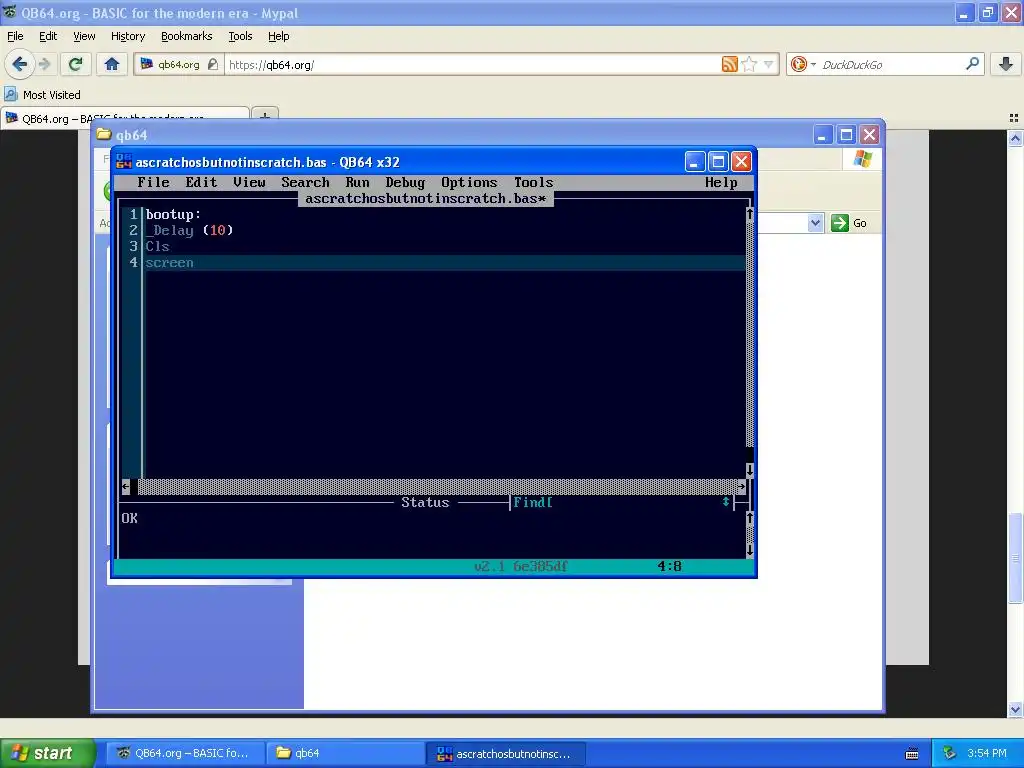This screenshot has width=1024, height=768.
Task: Open the QB64 IDE Options menu
Action: (469, 182)
